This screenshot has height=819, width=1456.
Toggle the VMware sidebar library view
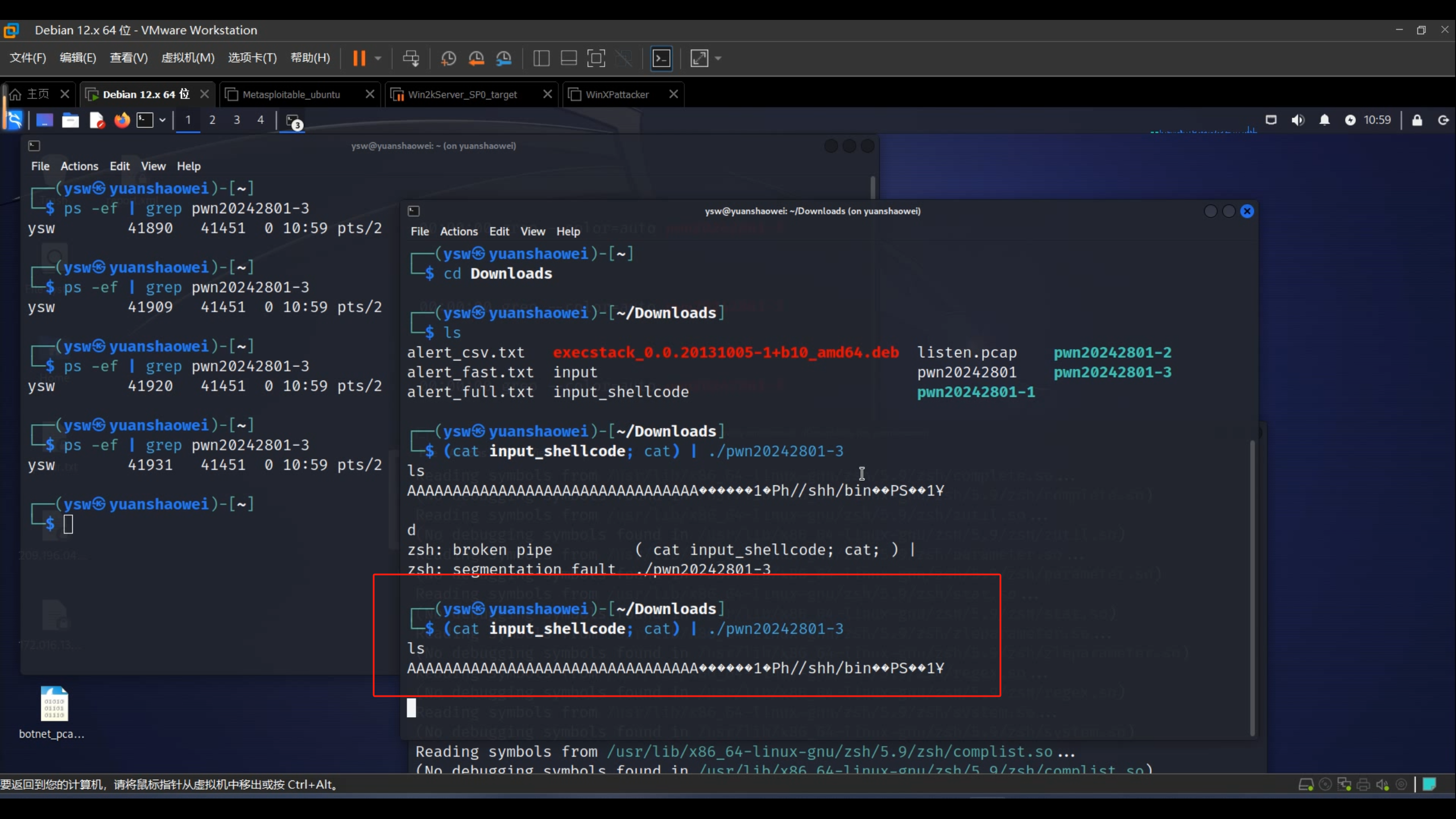[541, 58]
